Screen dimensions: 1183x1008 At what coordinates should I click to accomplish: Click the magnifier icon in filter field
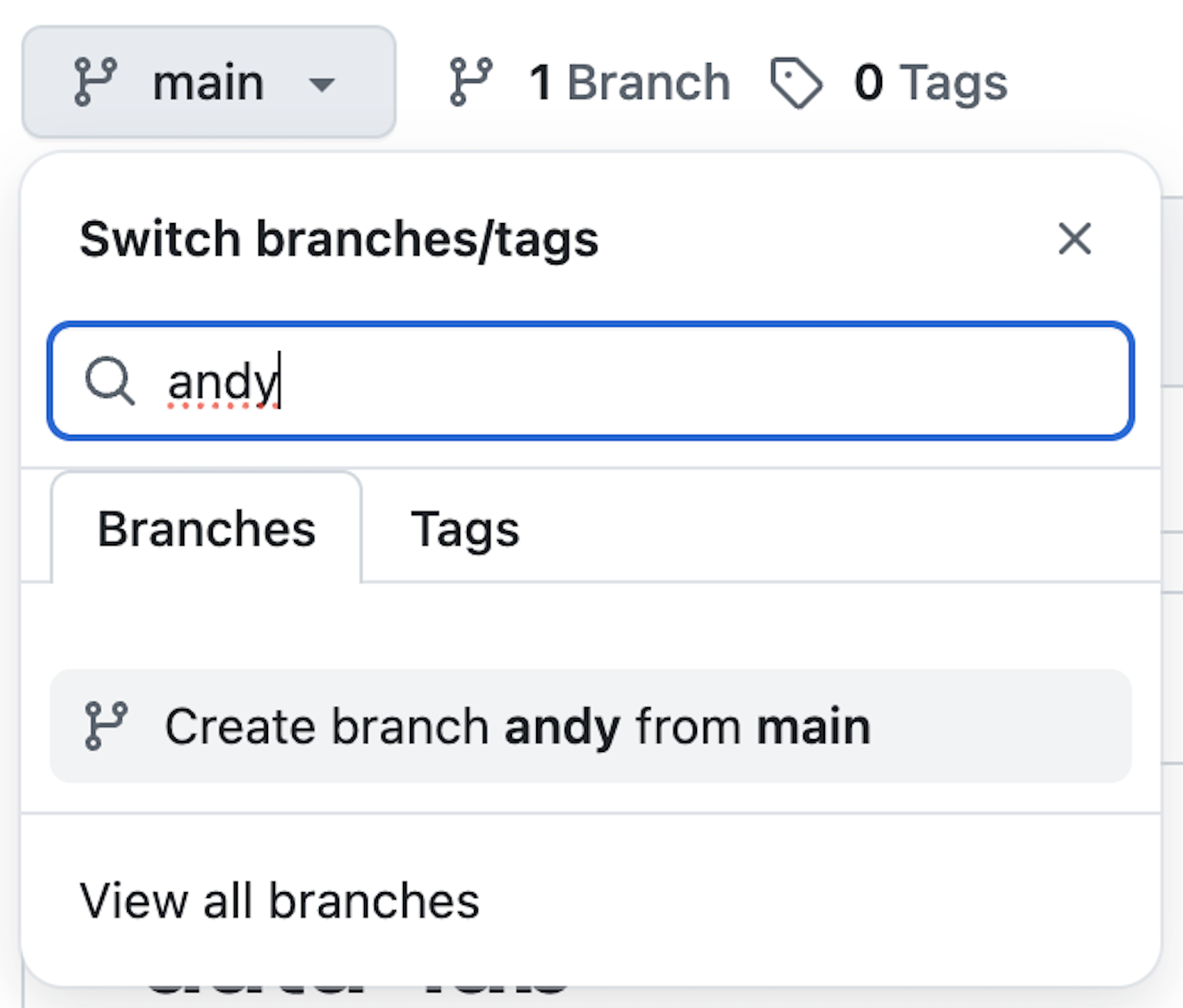tap(110, 381)
